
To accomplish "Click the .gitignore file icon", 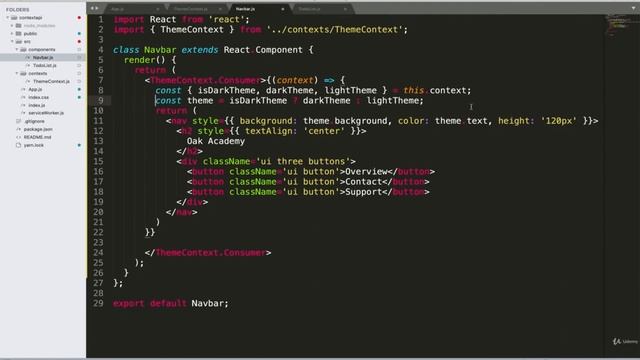I will pos(18,121).
